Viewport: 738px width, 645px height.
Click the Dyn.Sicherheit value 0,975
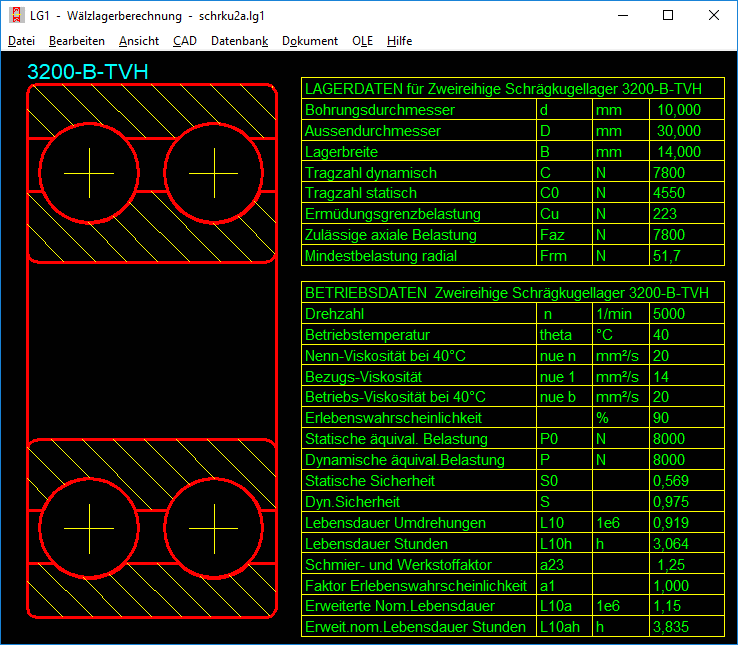point(671,502)
